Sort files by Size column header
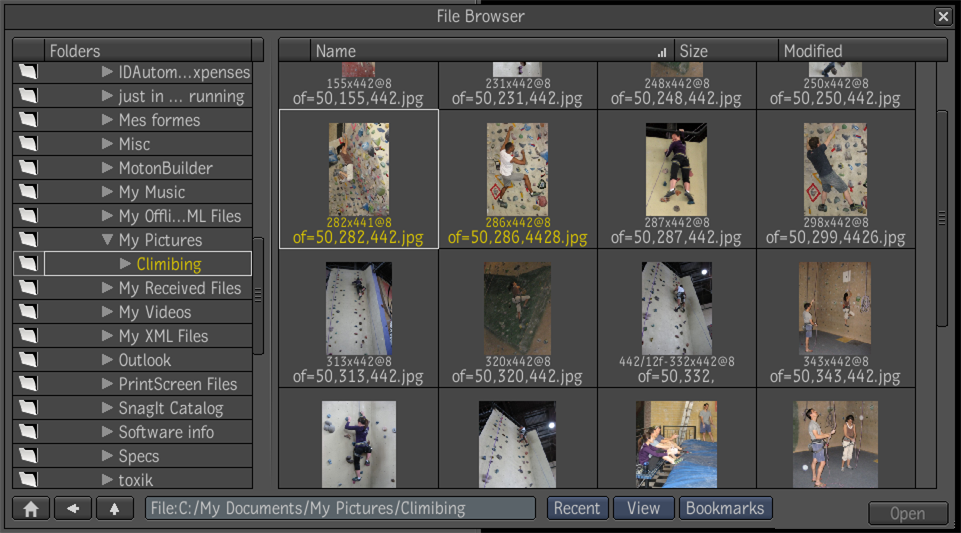This screenshot has width=961, height=533. [x=726, y=50]
